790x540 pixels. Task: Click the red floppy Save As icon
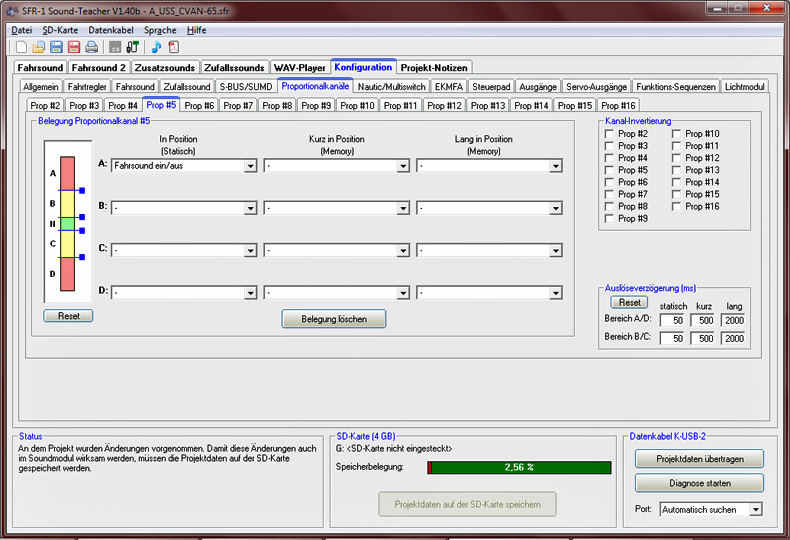click(74, 47)
